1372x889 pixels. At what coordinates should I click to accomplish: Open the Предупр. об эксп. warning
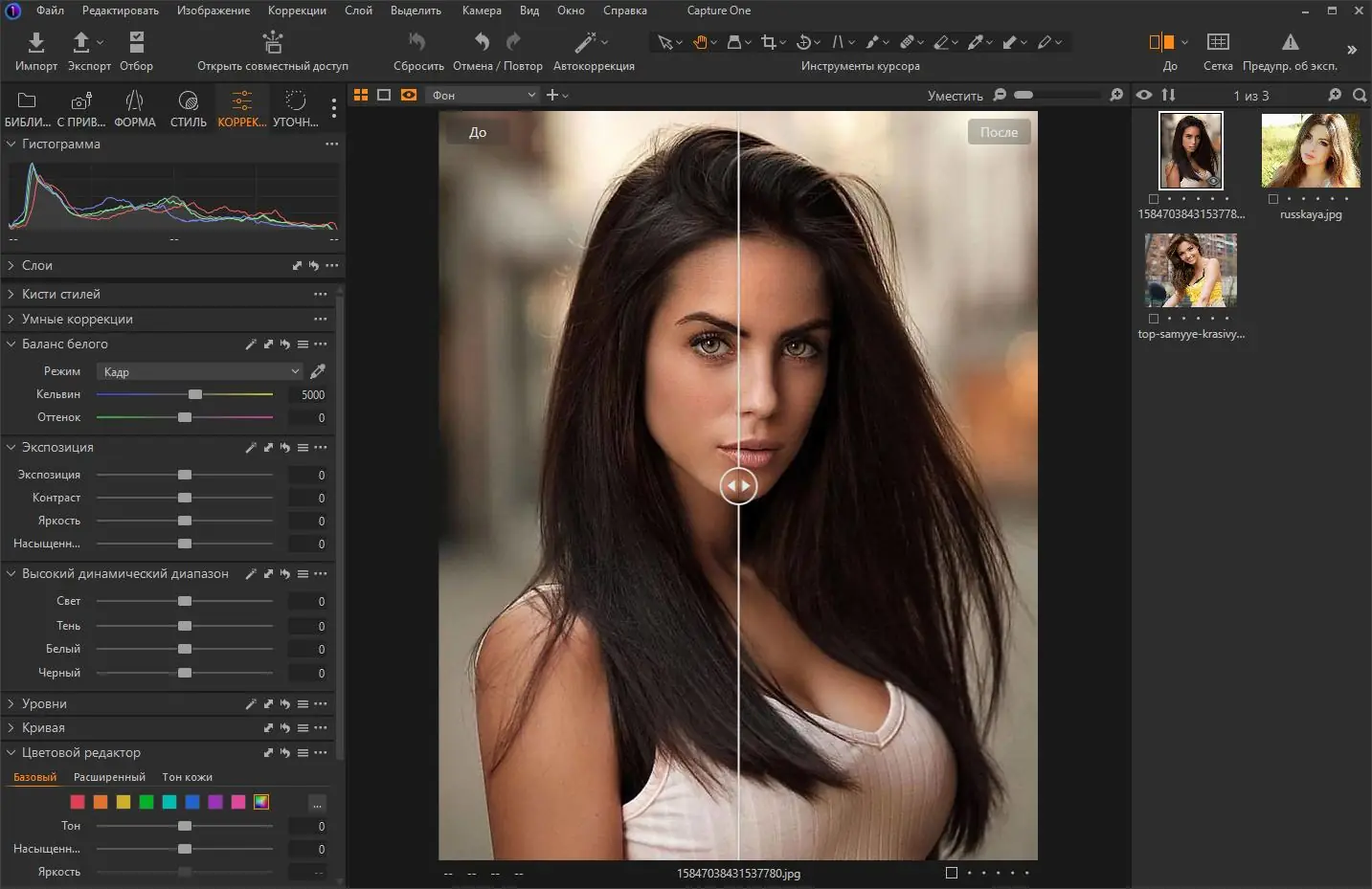(x=1290, y=42)
